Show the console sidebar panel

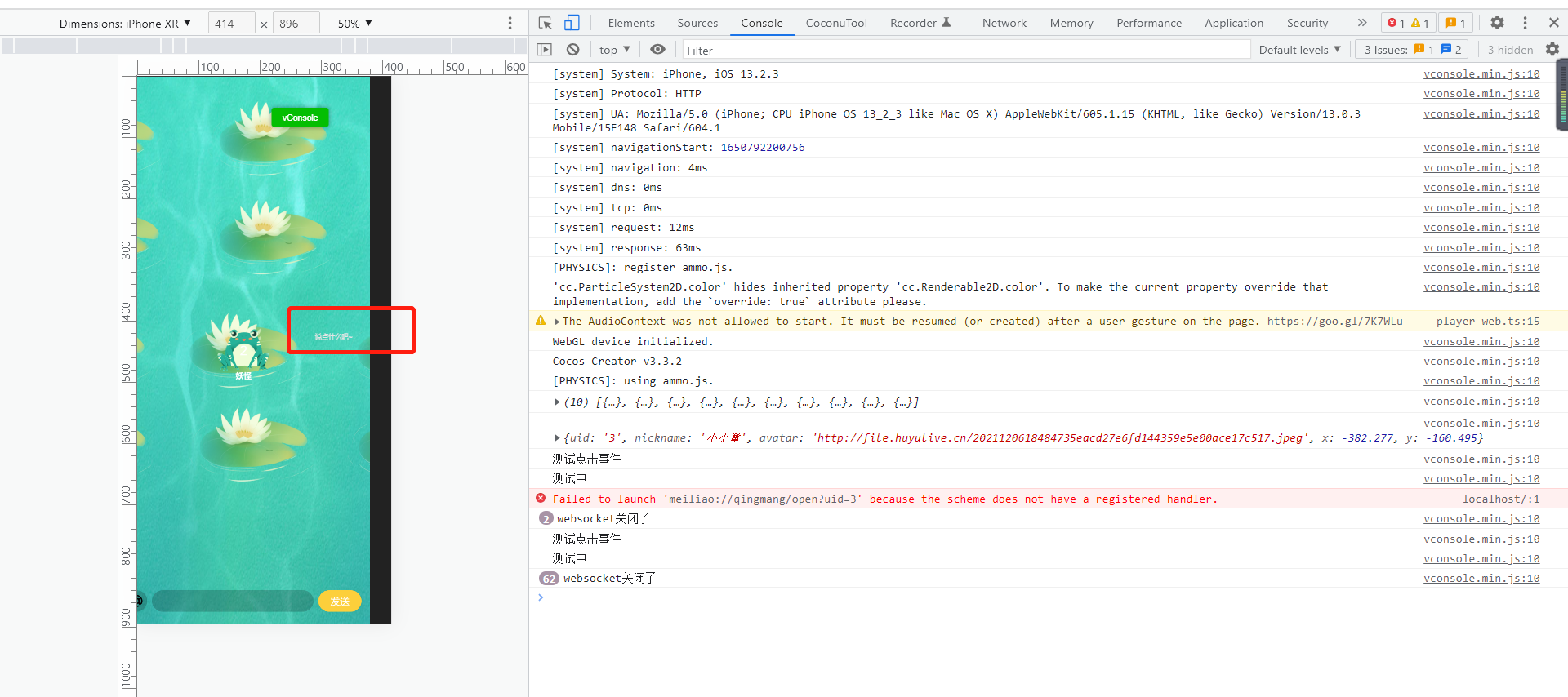click(x=545, y=50)
